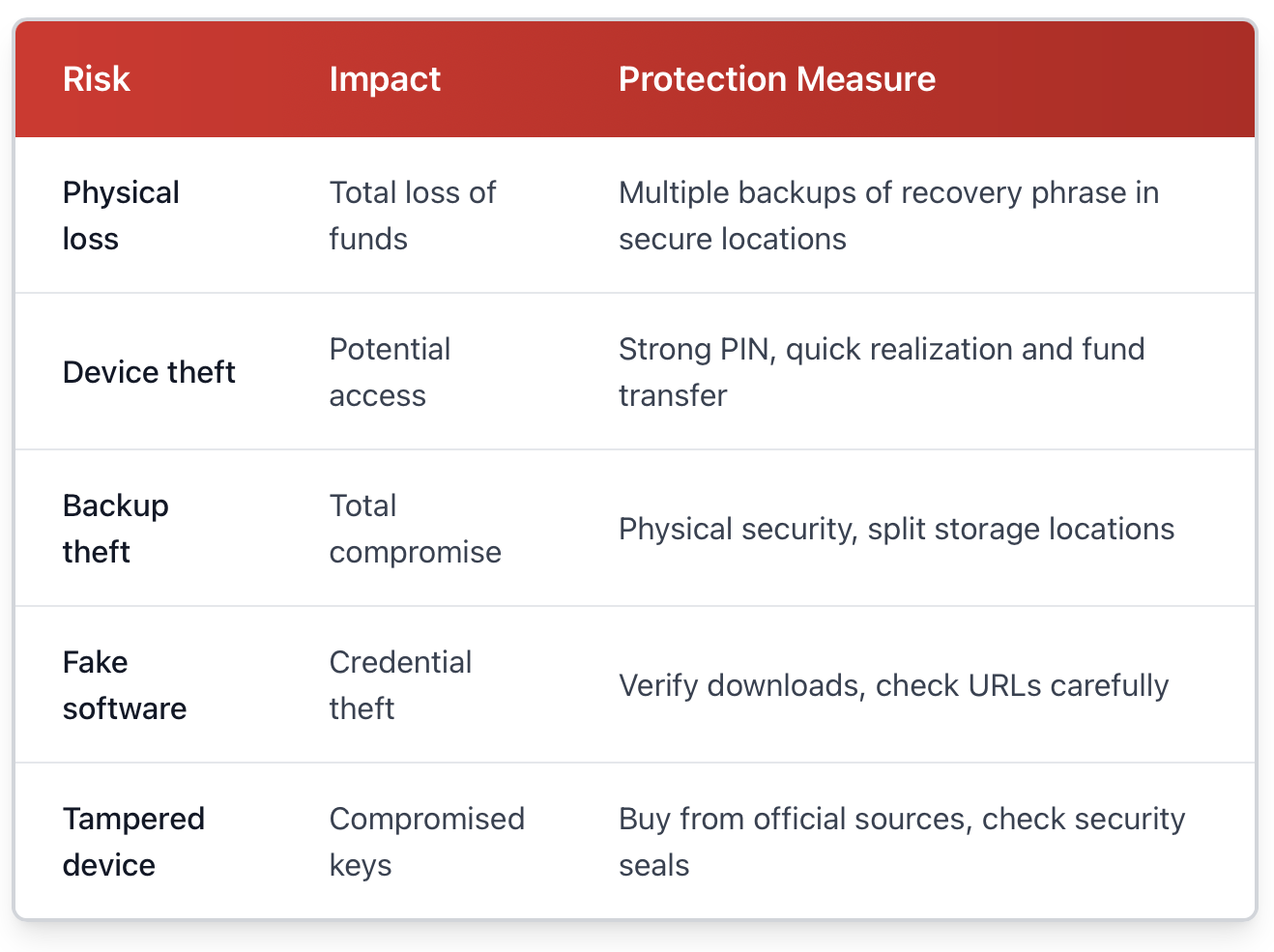Click the Risk column header

tap(96, 79)
